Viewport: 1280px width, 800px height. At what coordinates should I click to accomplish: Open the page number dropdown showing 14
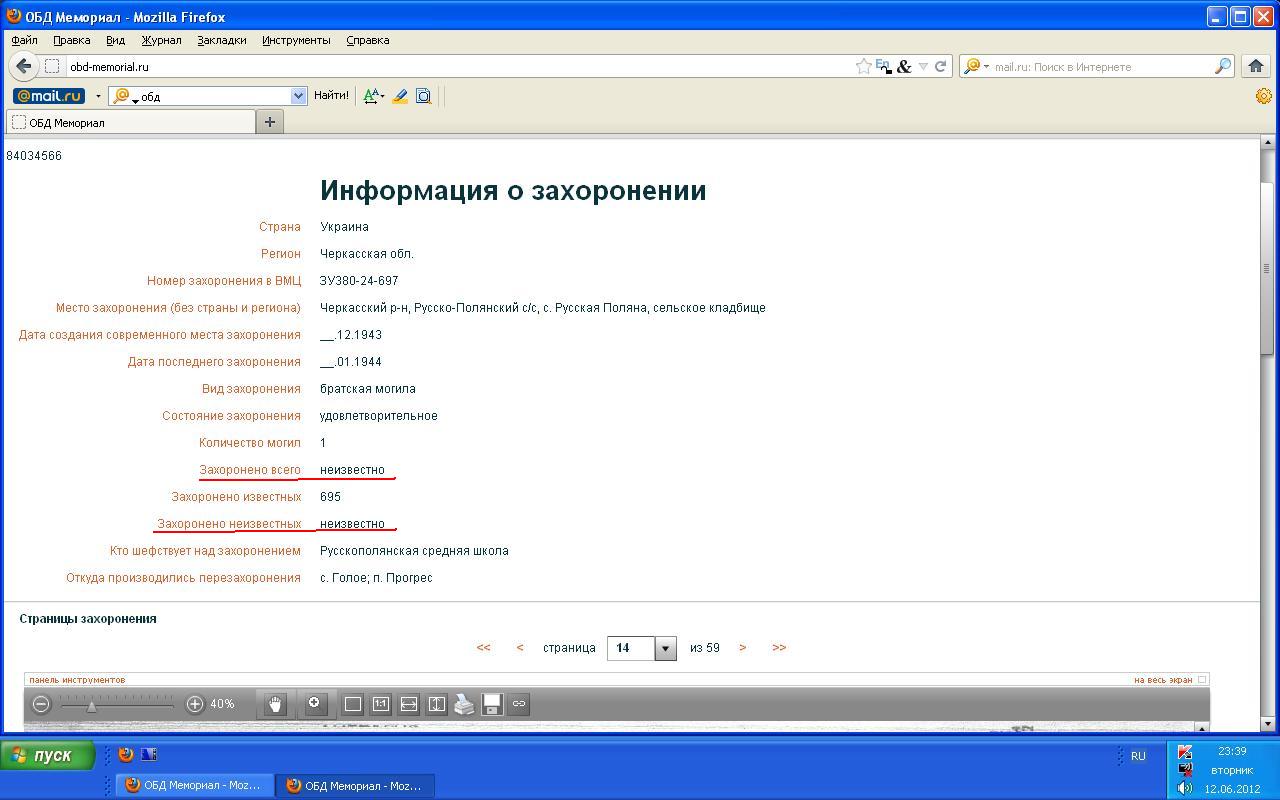[x=665, y=648]
